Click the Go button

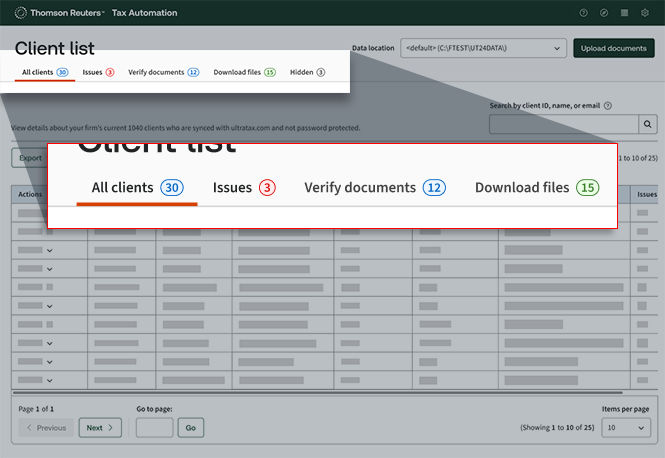coord(190,427)
